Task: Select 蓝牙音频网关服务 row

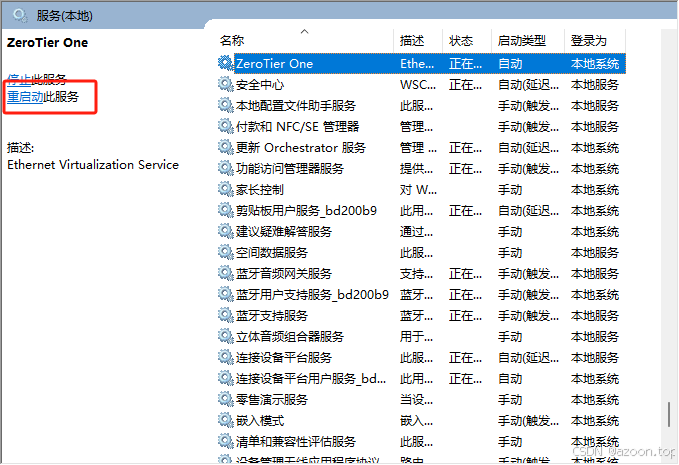Action: click(x=422, y=274)
